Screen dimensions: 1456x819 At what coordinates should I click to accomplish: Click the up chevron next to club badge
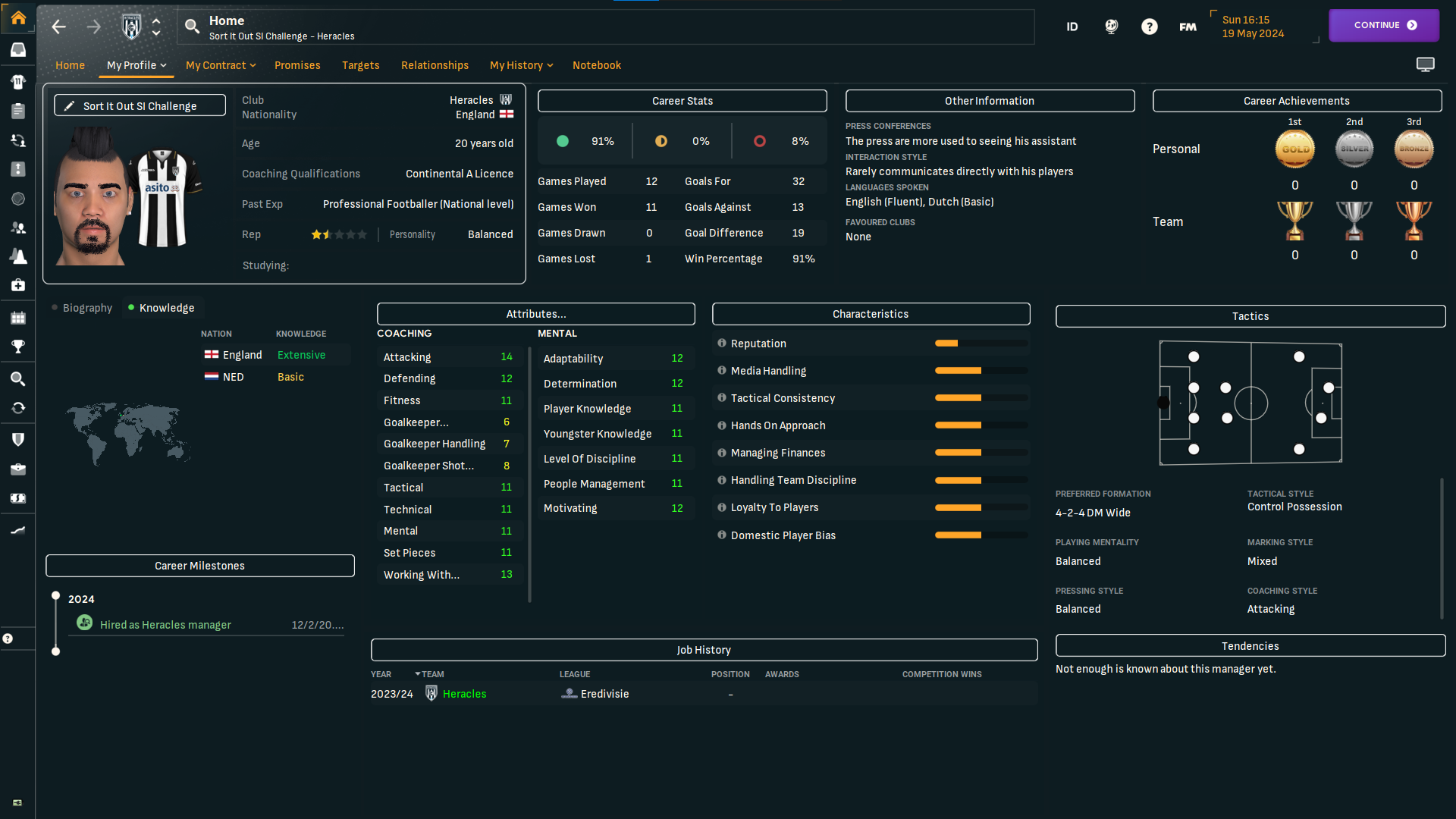point(156,20)
